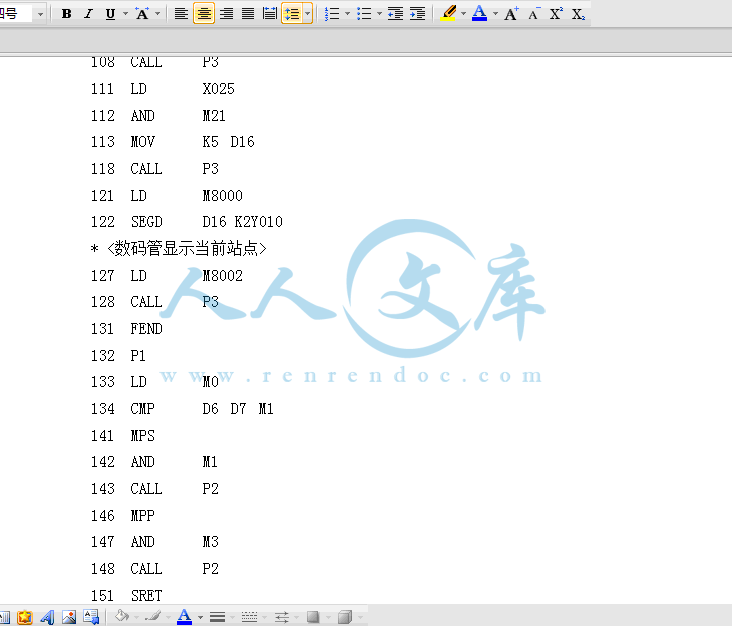Toggle underline formatting
Viewport: 732px width, 626px height.
click(x=110, y=14)
